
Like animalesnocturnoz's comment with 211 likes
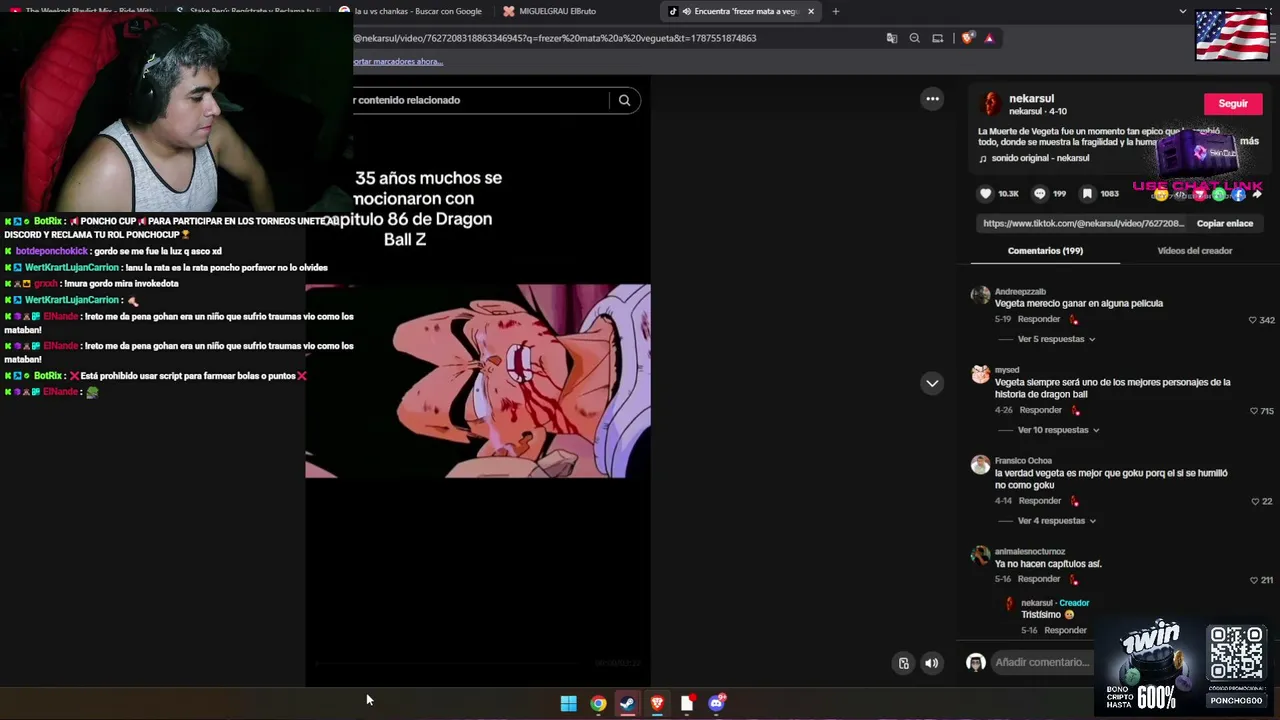tap(1253, 580)
